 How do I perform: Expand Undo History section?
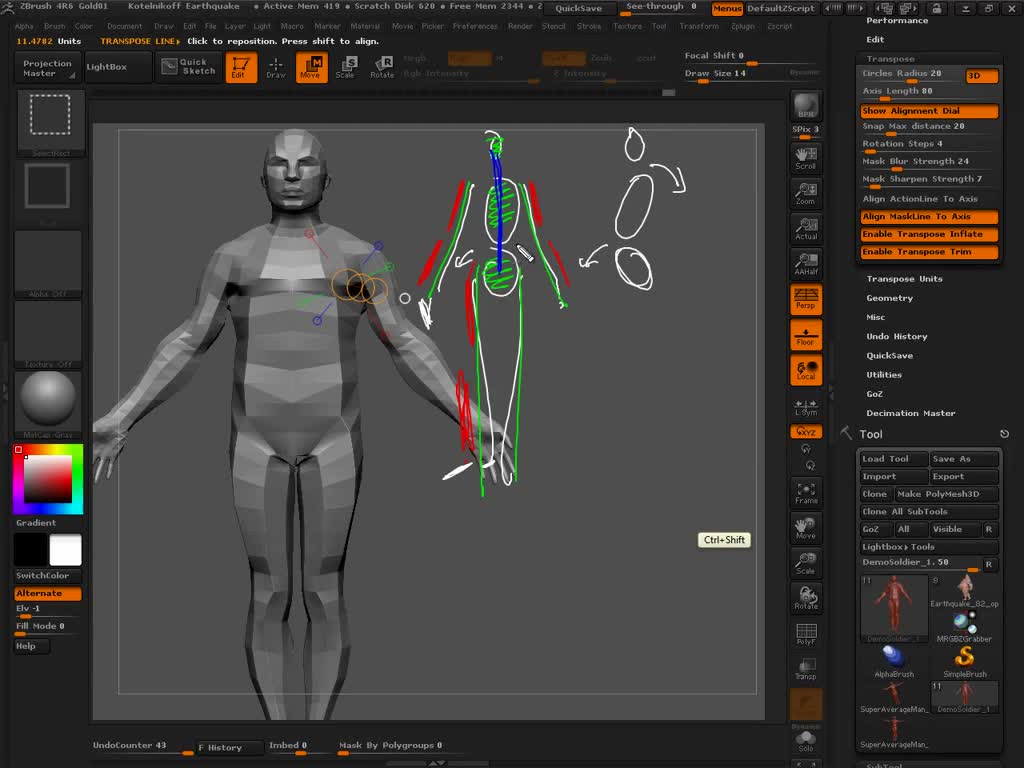pos(897,336)
